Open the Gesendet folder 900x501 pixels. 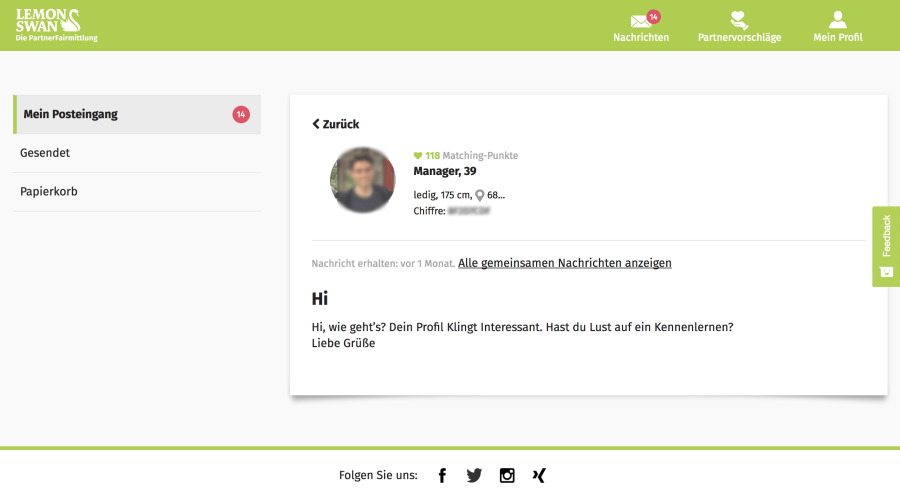(x=137, y=153)
